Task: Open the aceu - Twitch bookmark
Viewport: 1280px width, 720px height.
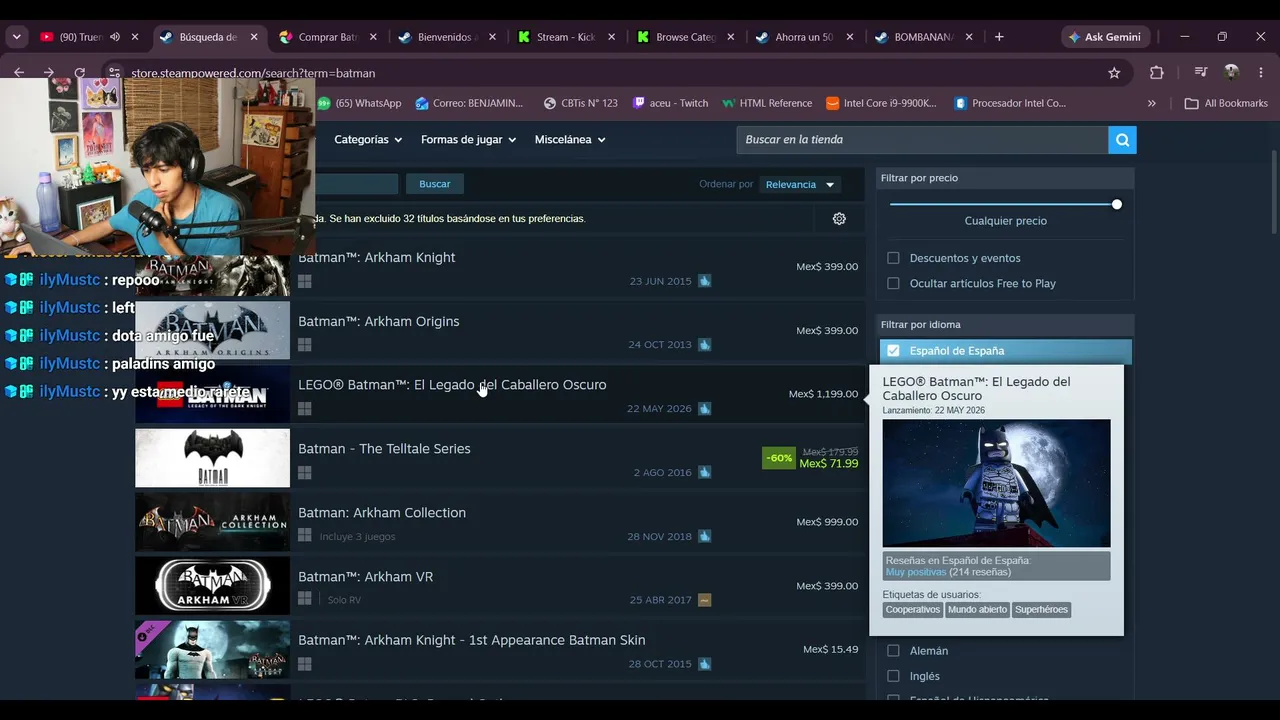Action: pyautogui.click(x=671, y=103)
